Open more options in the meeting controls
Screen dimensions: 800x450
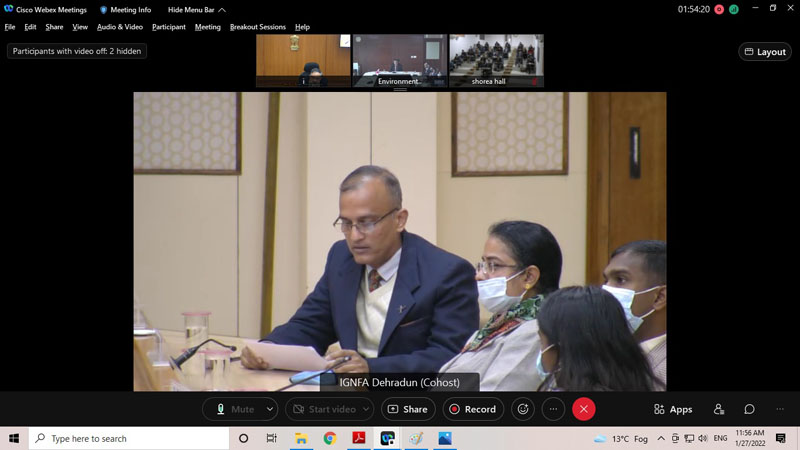(x=553, y=409)
